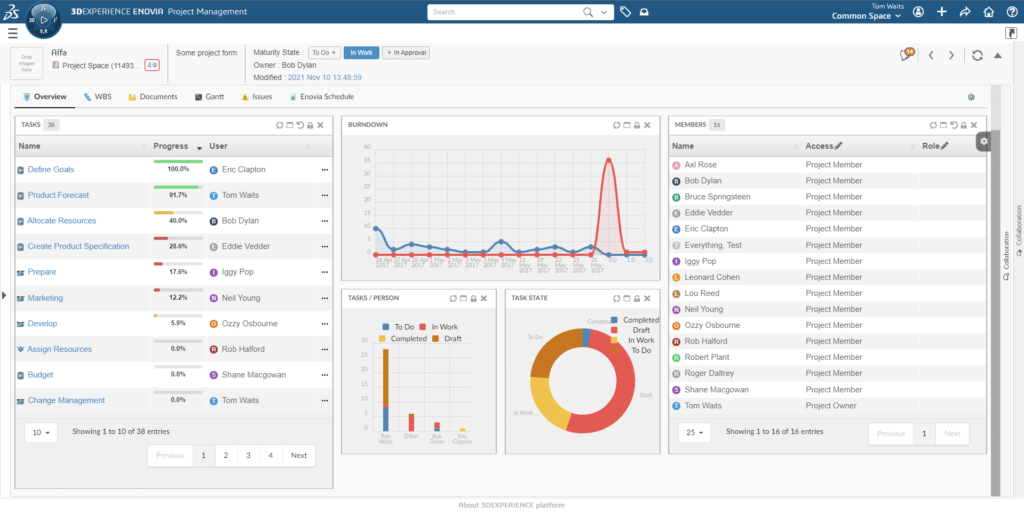Click the pop-out arrow icon below help

pos(1012,33)
